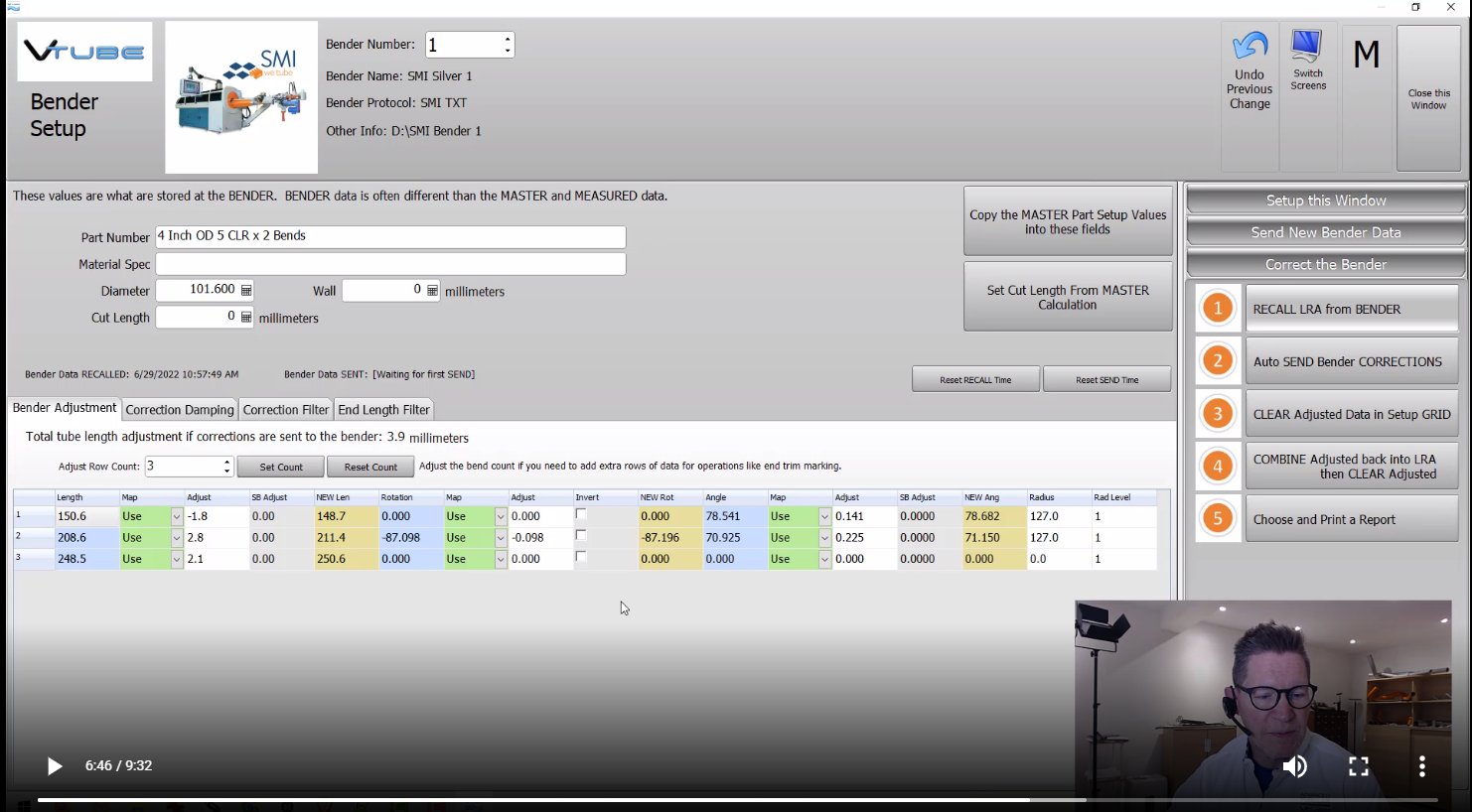Viewport: 1472px width, 812px height.
Task: Click the Set Count button
Action: [281, 467]
